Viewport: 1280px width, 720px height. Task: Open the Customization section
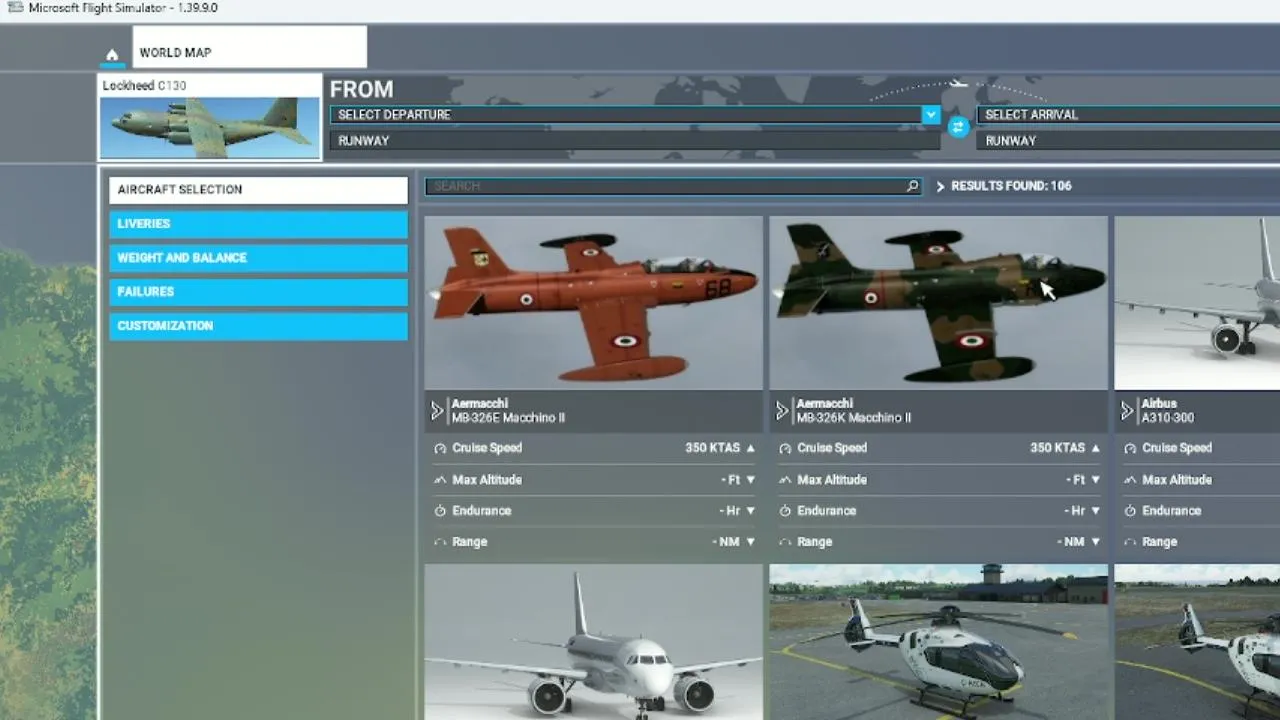pyautogui.click(x=258, y=326)
